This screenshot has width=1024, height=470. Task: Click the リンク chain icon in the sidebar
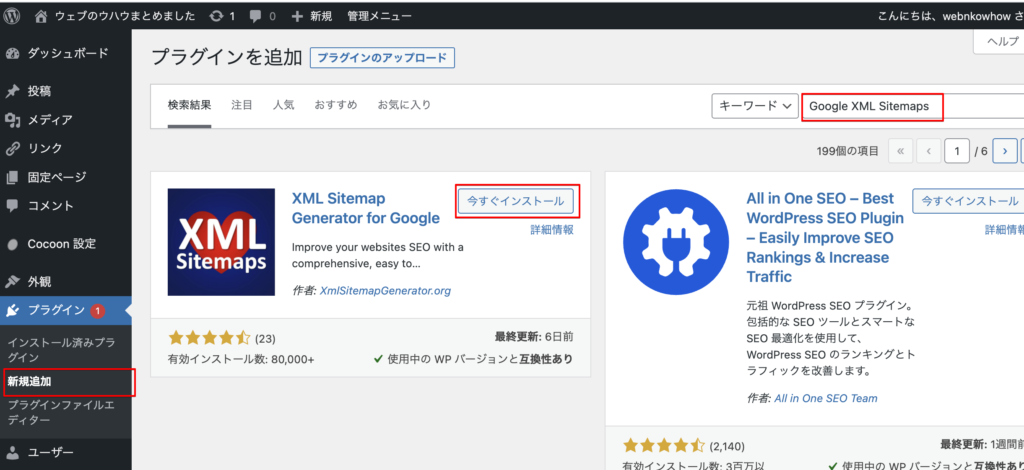point(12,148)
